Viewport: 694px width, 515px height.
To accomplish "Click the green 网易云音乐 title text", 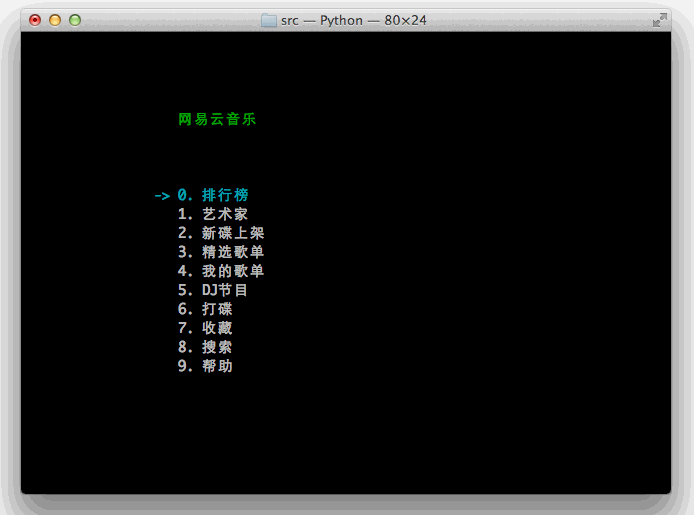I will pos(217,119).
